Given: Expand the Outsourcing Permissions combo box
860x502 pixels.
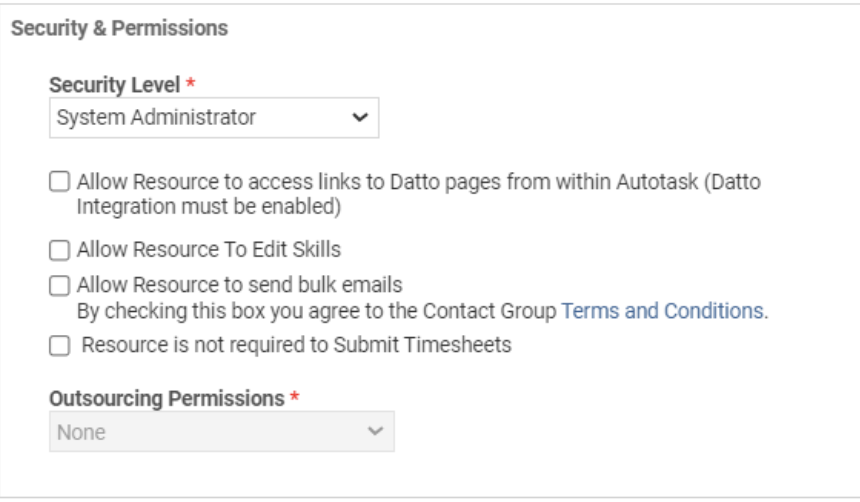Looking at the screenshot, I should tap(221, 432).
